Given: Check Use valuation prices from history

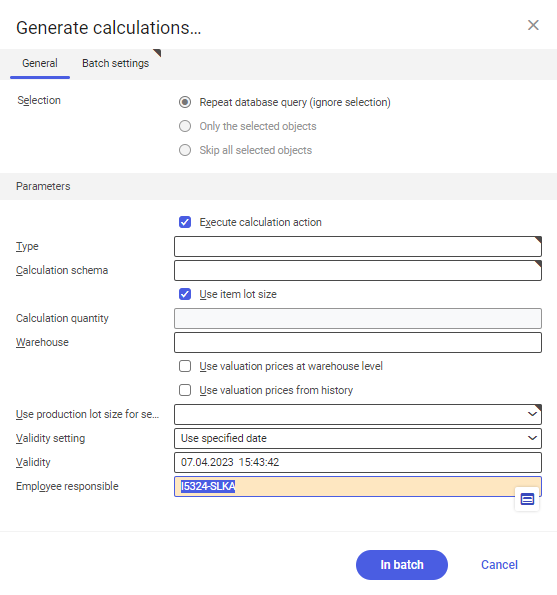Looking at the screenshot, I should point(185,390).
